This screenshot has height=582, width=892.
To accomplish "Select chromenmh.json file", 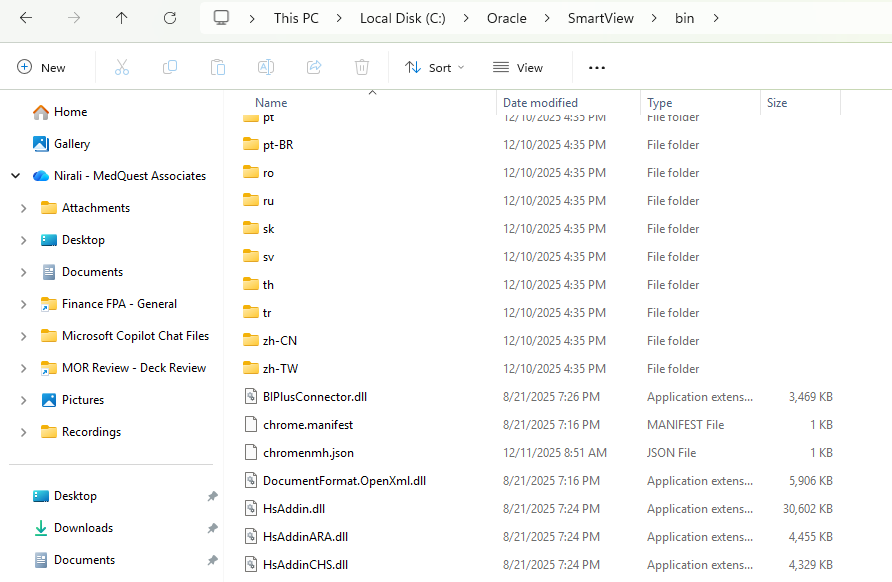I will [308, 453].
